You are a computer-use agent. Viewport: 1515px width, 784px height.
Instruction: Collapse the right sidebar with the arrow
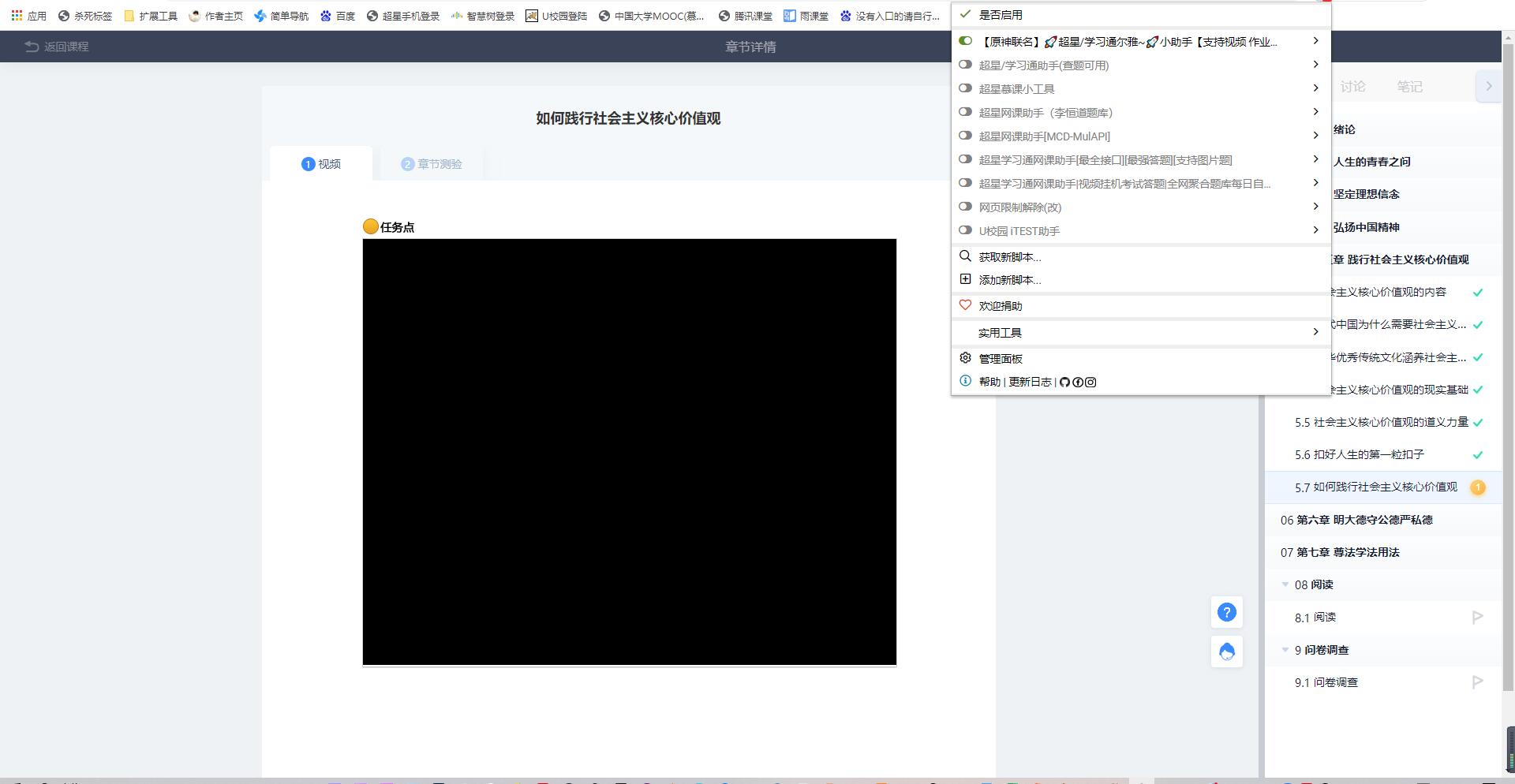pyautogui.click(x=1488, y=86)
